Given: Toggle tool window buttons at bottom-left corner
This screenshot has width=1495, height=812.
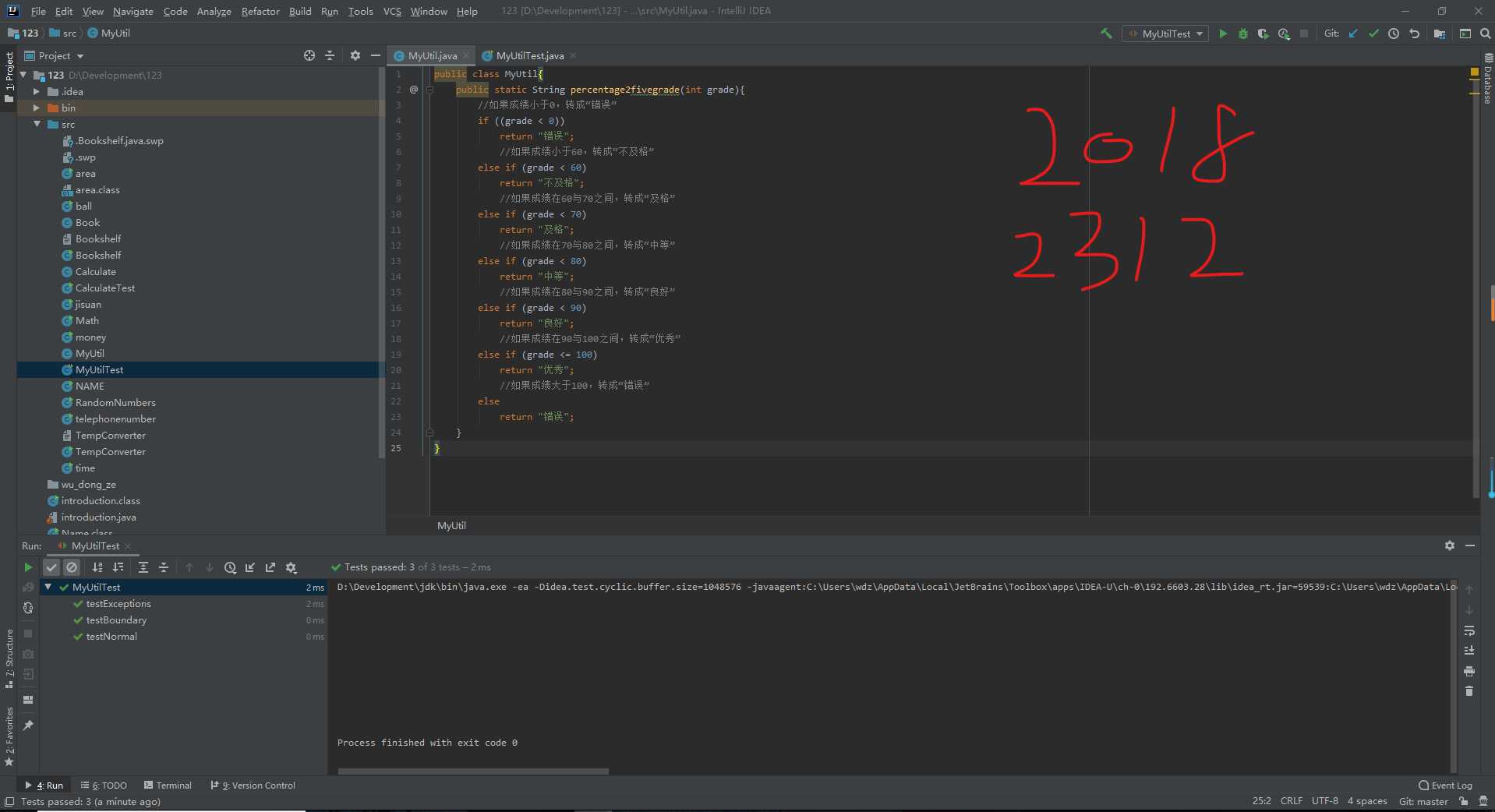Looking at the screenshot, I should tap(9, 802).
